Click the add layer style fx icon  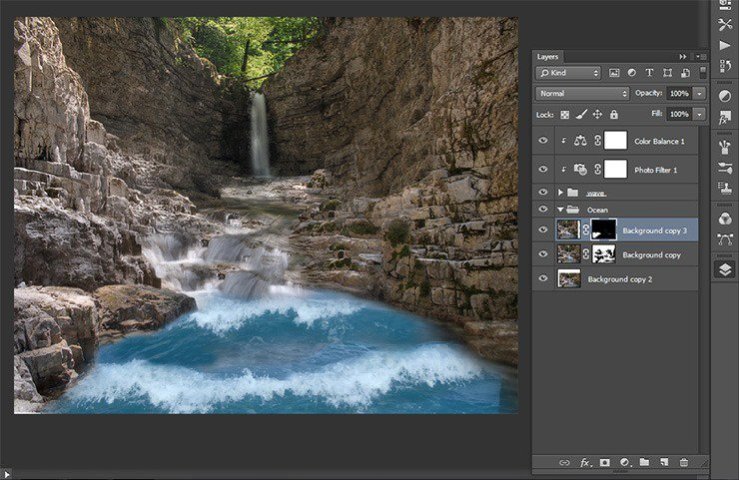[x=586, y=462]
